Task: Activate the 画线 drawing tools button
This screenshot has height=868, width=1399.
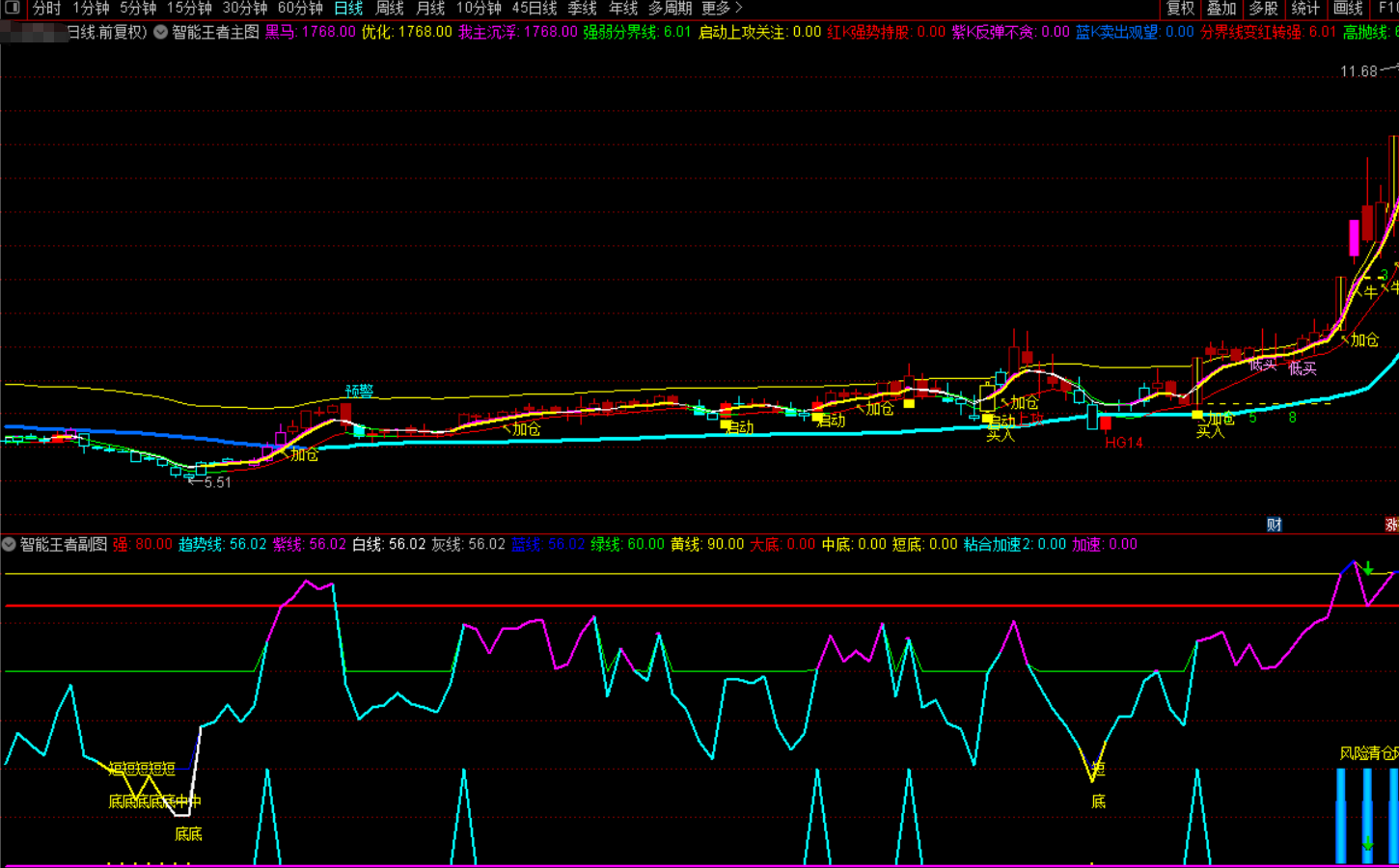Action: pos(1348,8)
